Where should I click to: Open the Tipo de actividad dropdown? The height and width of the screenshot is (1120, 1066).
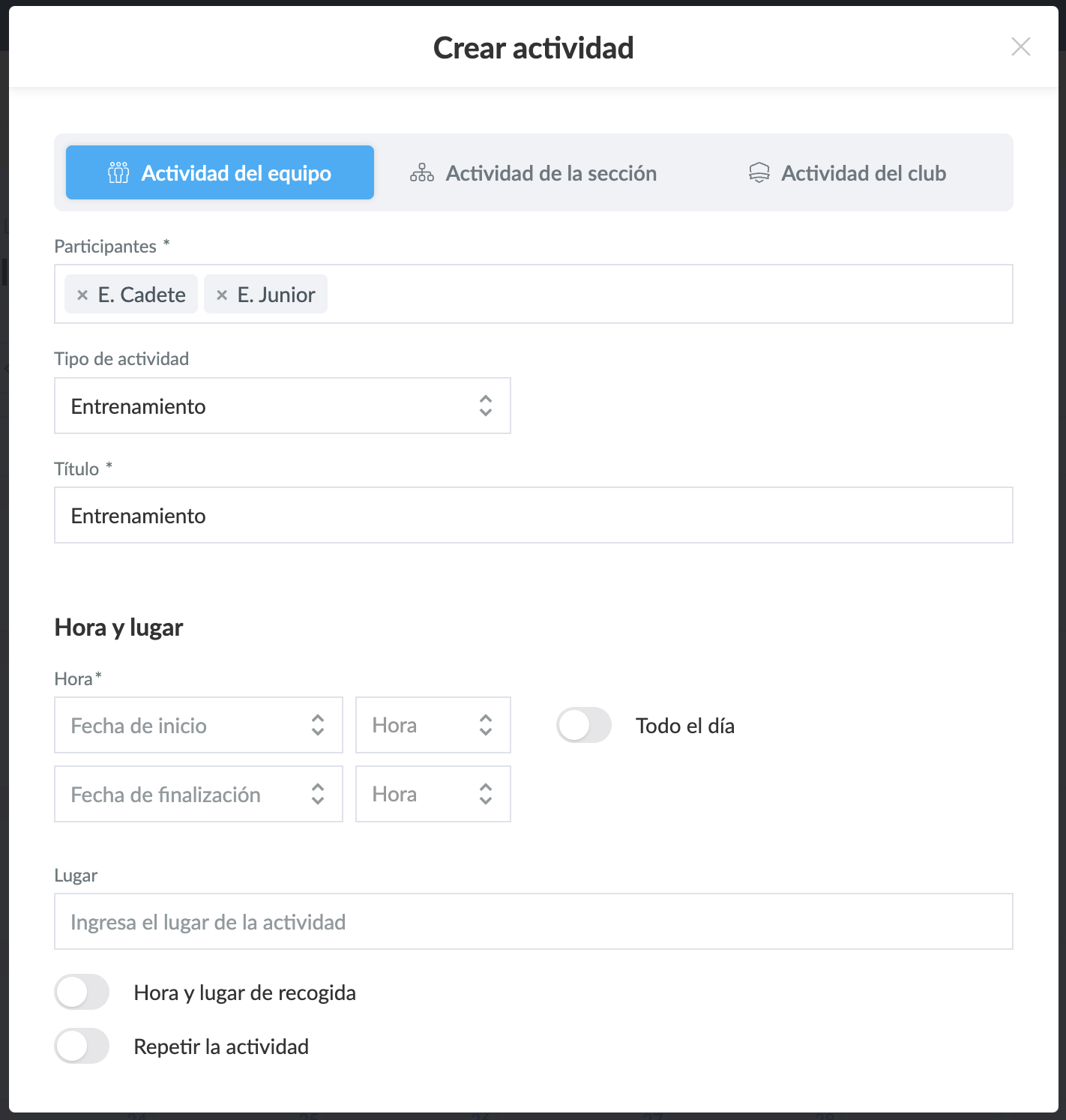point(486,406)
